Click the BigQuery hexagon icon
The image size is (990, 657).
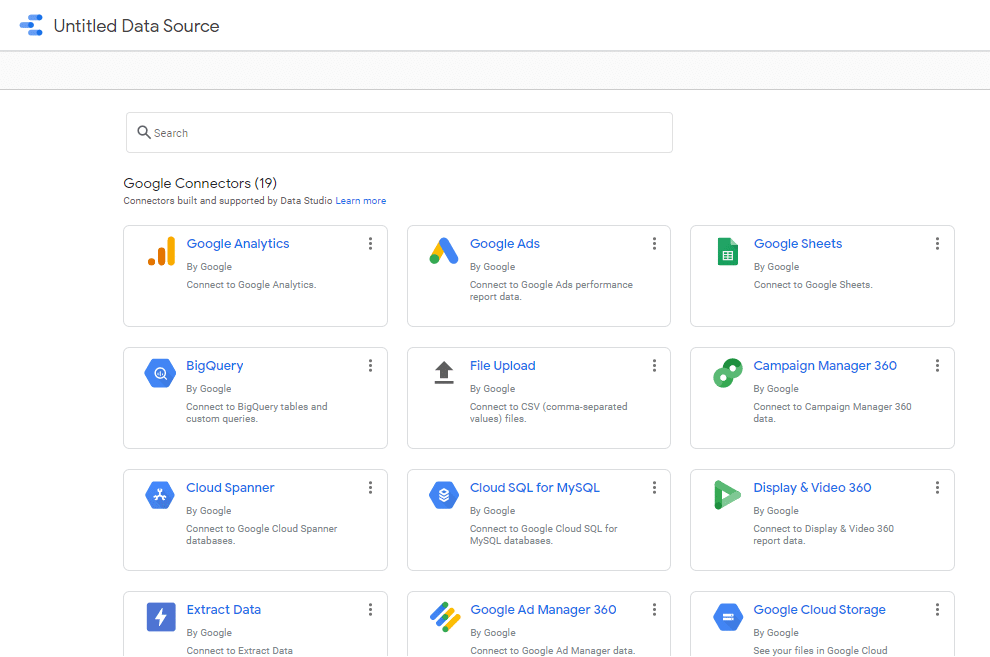pos(160,373)
